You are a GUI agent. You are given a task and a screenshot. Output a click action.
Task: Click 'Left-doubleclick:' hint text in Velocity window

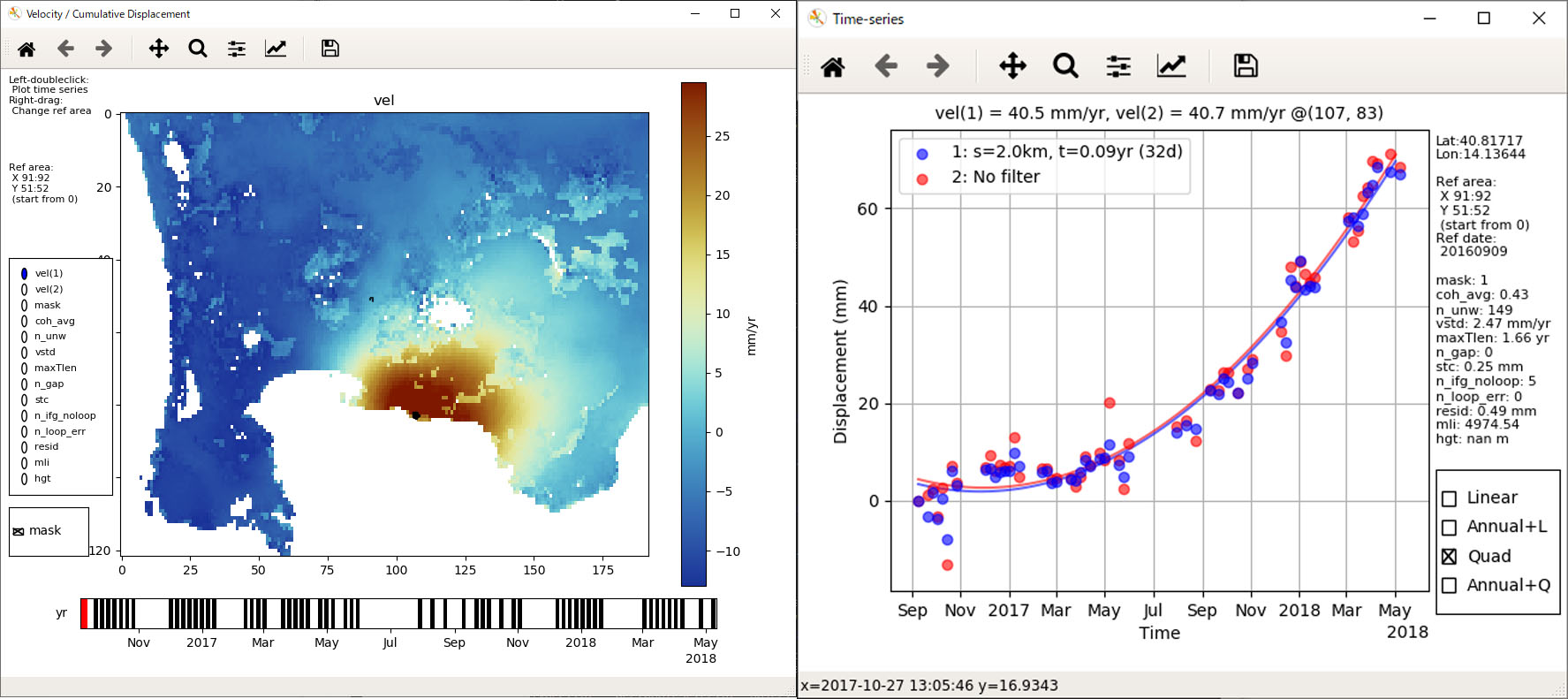point(49,80)
